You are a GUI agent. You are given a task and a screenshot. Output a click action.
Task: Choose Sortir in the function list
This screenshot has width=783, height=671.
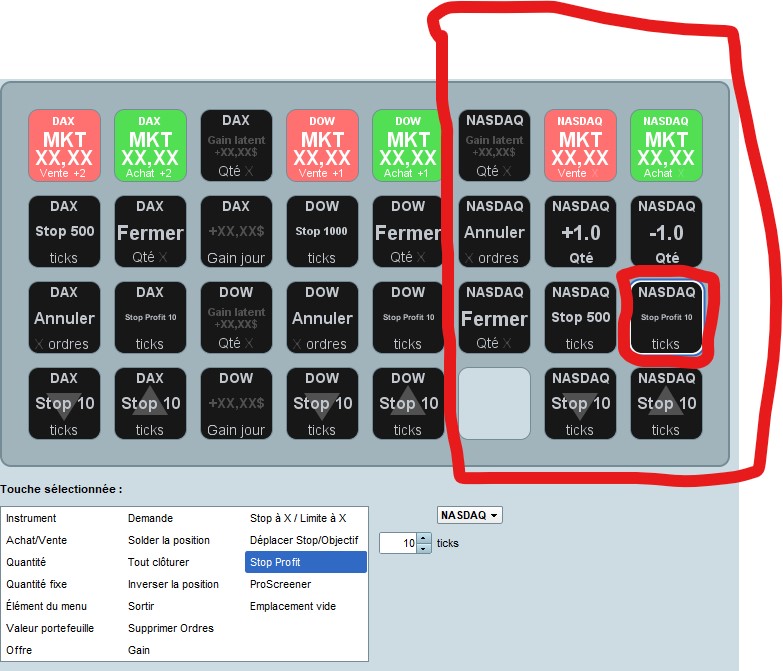[x=141, y=606]
